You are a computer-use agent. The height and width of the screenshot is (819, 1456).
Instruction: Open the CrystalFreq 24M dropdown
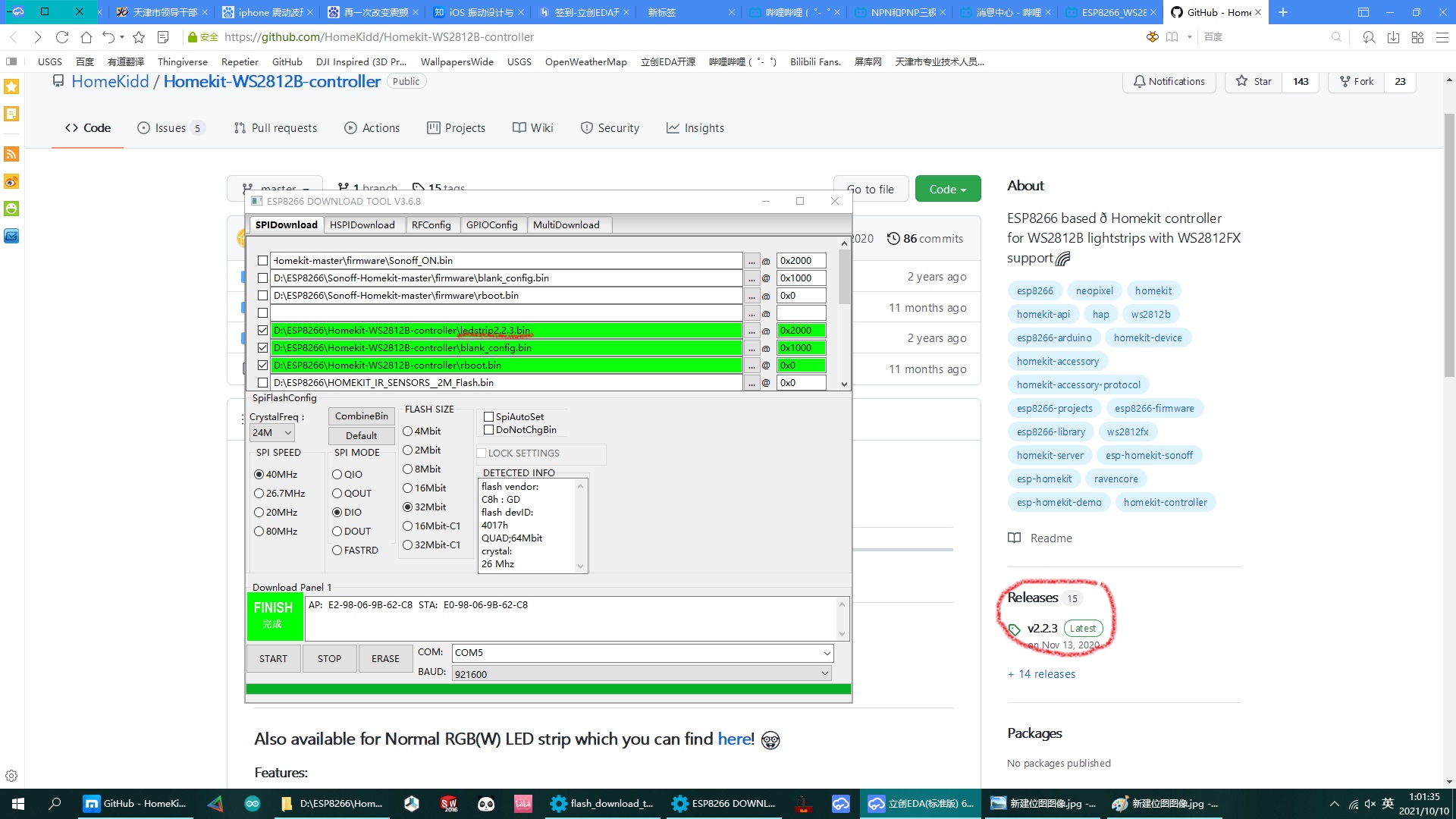[x=271, y=433]
